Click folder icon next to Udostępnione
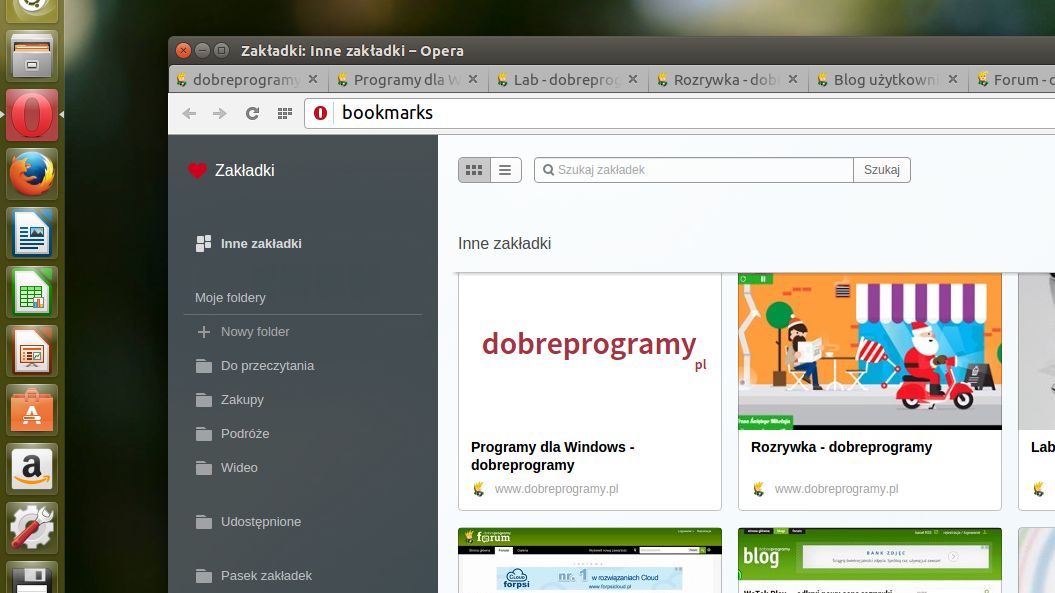Viewport: 1055px width, 593px height. (204, 522)
